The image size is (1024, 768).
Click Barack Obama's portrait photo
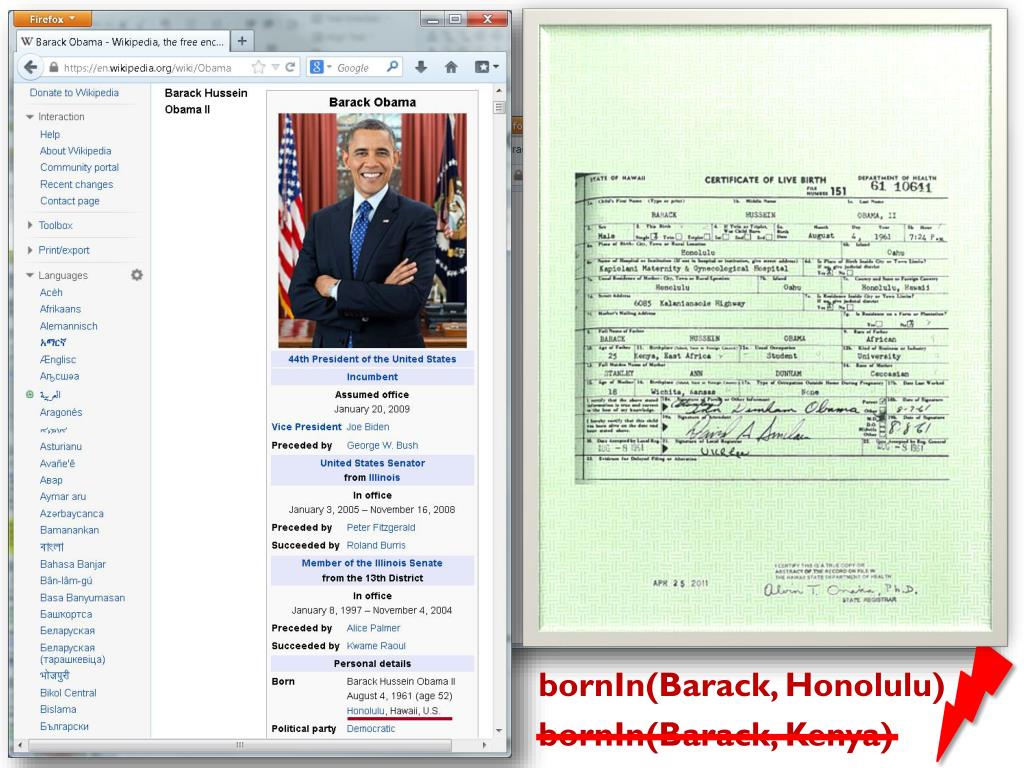(x=372, y=231)
